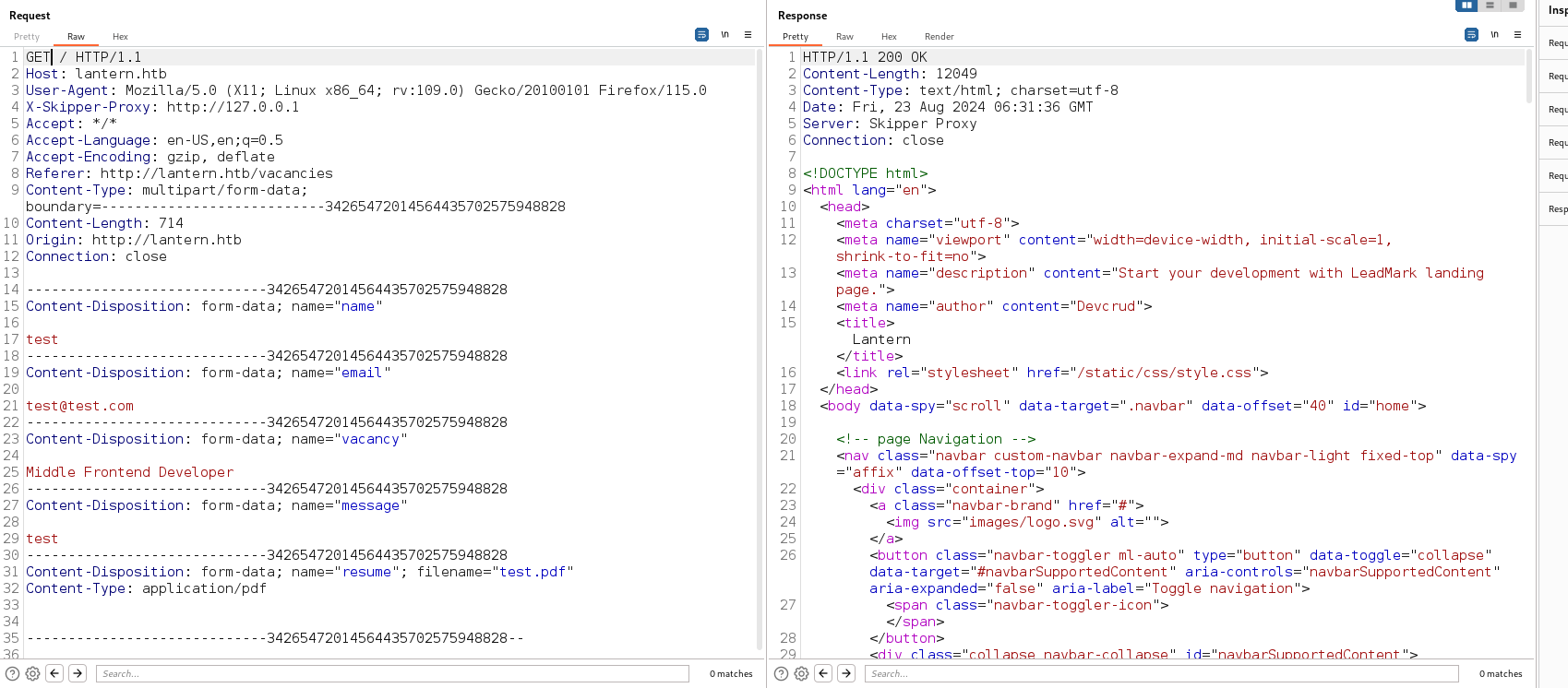Click the /static/css/style.css href value
Screen dimensions: 1568x688
[1164, 373]
